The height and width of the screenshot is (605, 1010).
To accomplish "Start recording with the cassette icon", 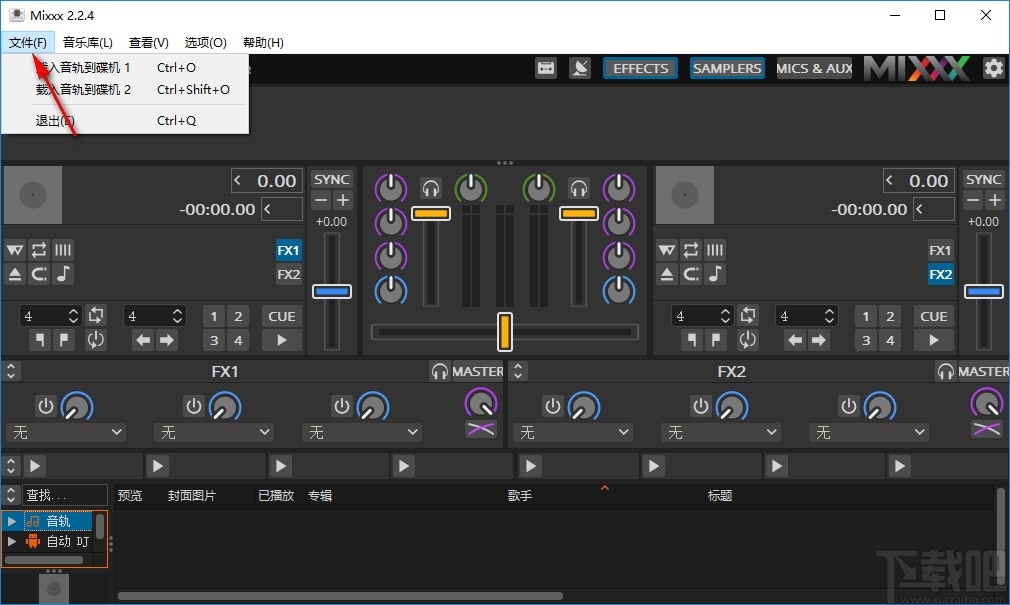I will (546, 68).
